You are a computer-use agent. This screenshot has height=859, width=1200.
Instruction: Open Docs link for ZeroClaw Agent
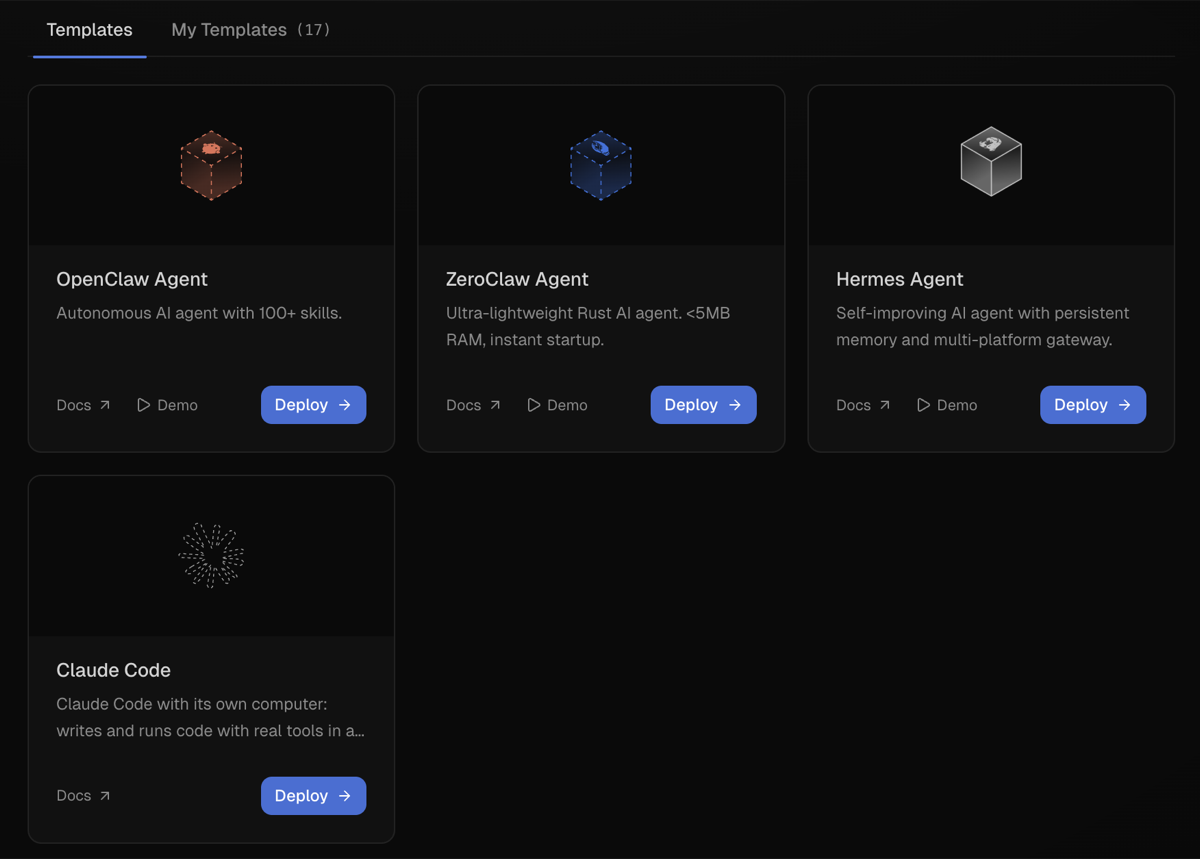(x=473, y=405)
